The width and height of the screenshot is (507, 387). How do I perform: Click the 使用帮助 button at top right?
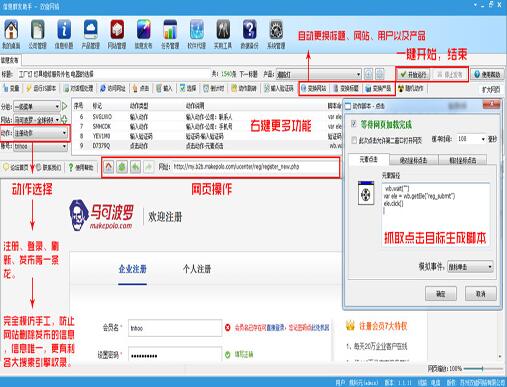(487, 74)
